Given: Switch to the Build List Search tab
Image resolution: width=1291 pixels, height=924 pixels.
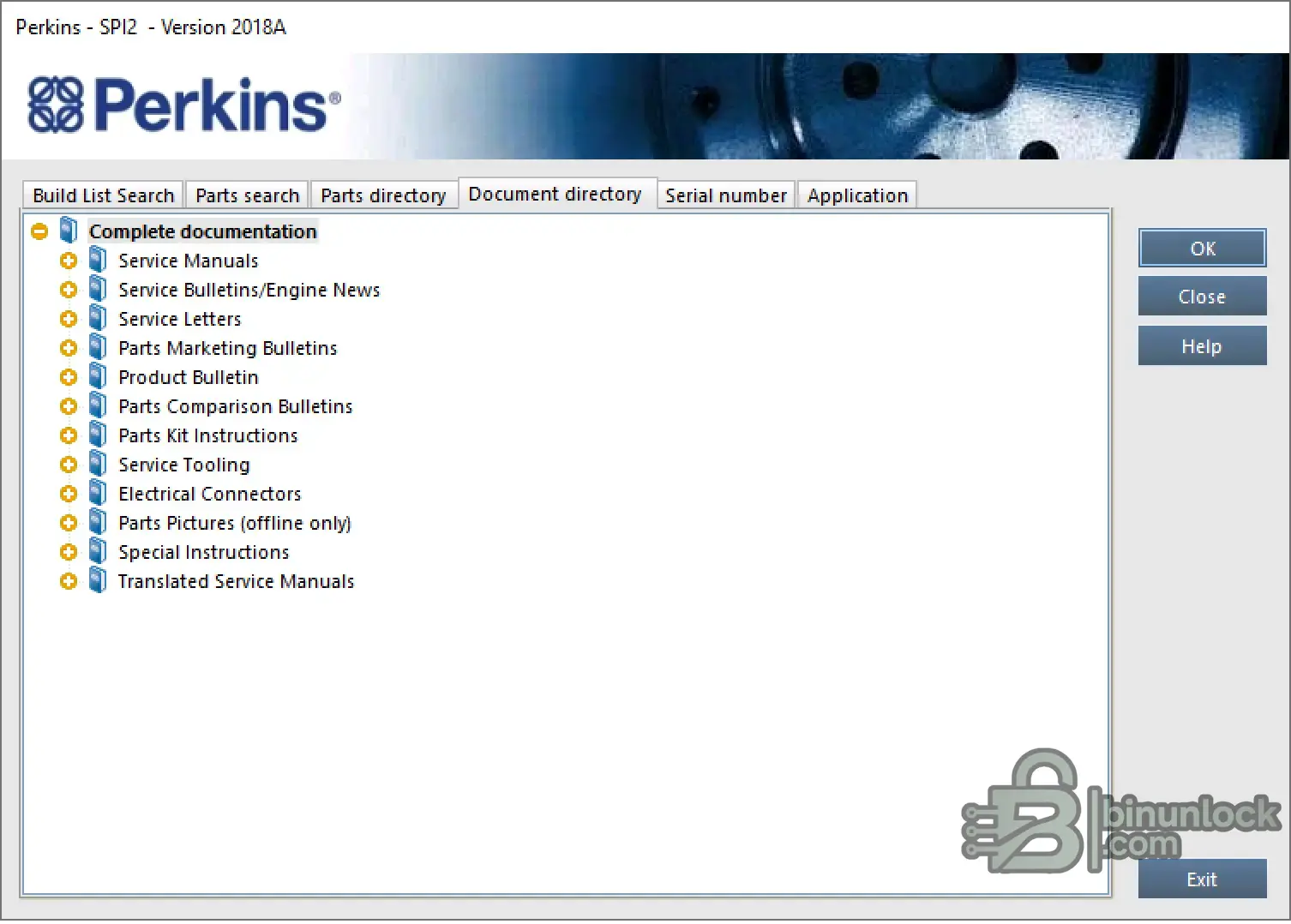Looking at the screenshot, I should click(103, 195).
